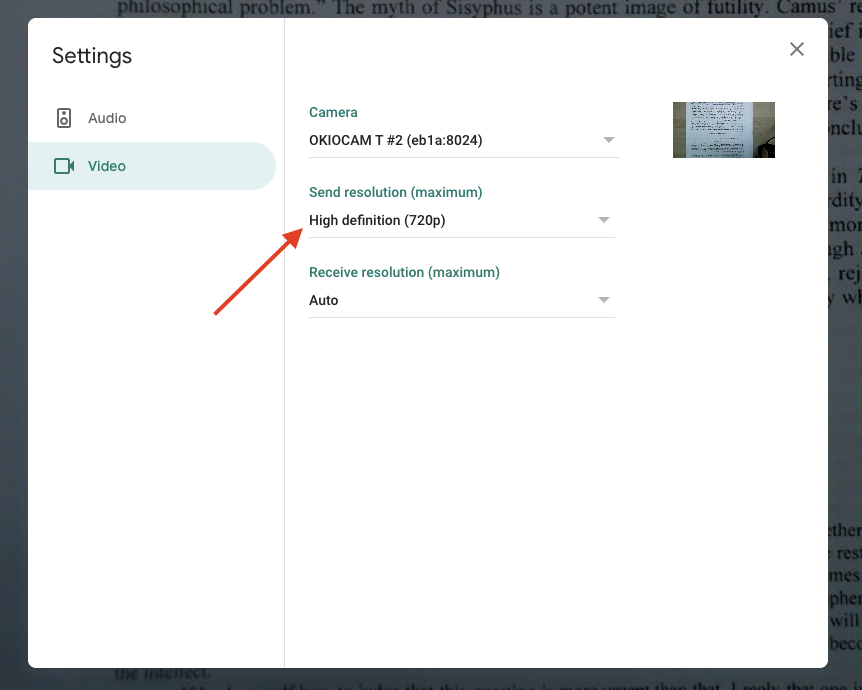Click the video camera icon in sidebar

[64, 166]
